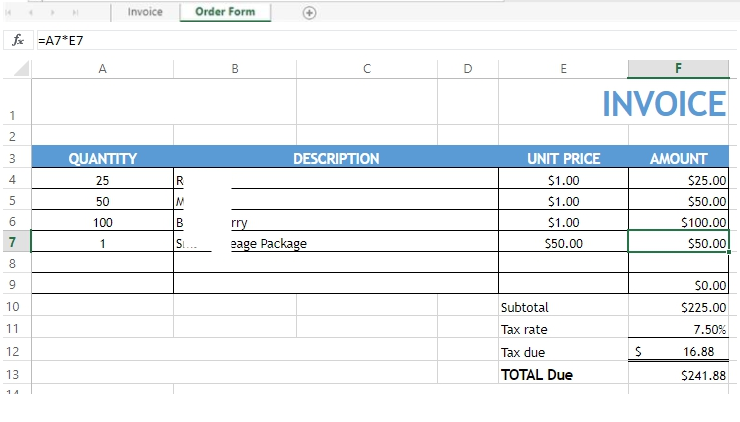Select row 7 header

(17, 242)
